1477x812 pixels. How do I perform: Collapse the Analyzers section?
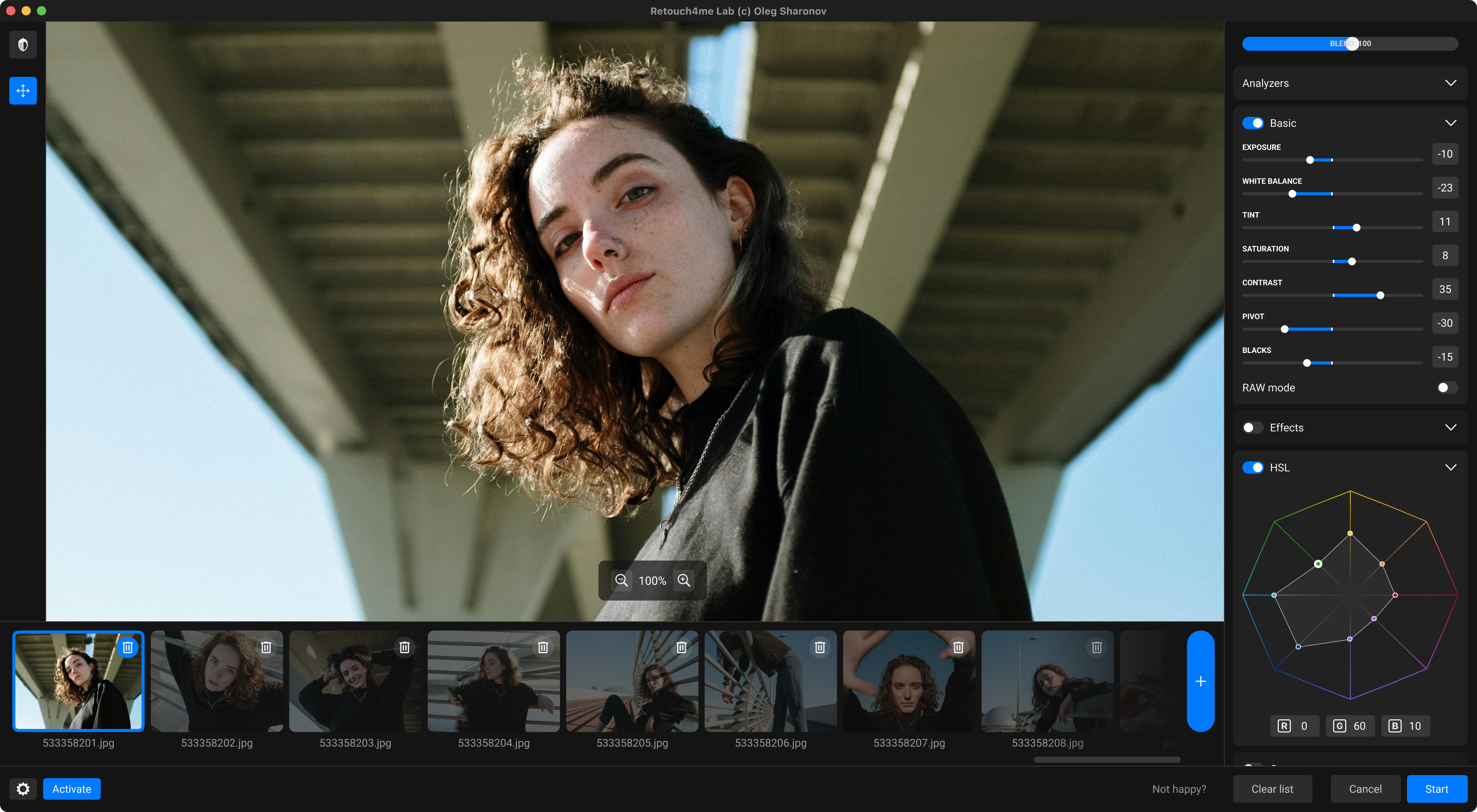point(1451,83)
